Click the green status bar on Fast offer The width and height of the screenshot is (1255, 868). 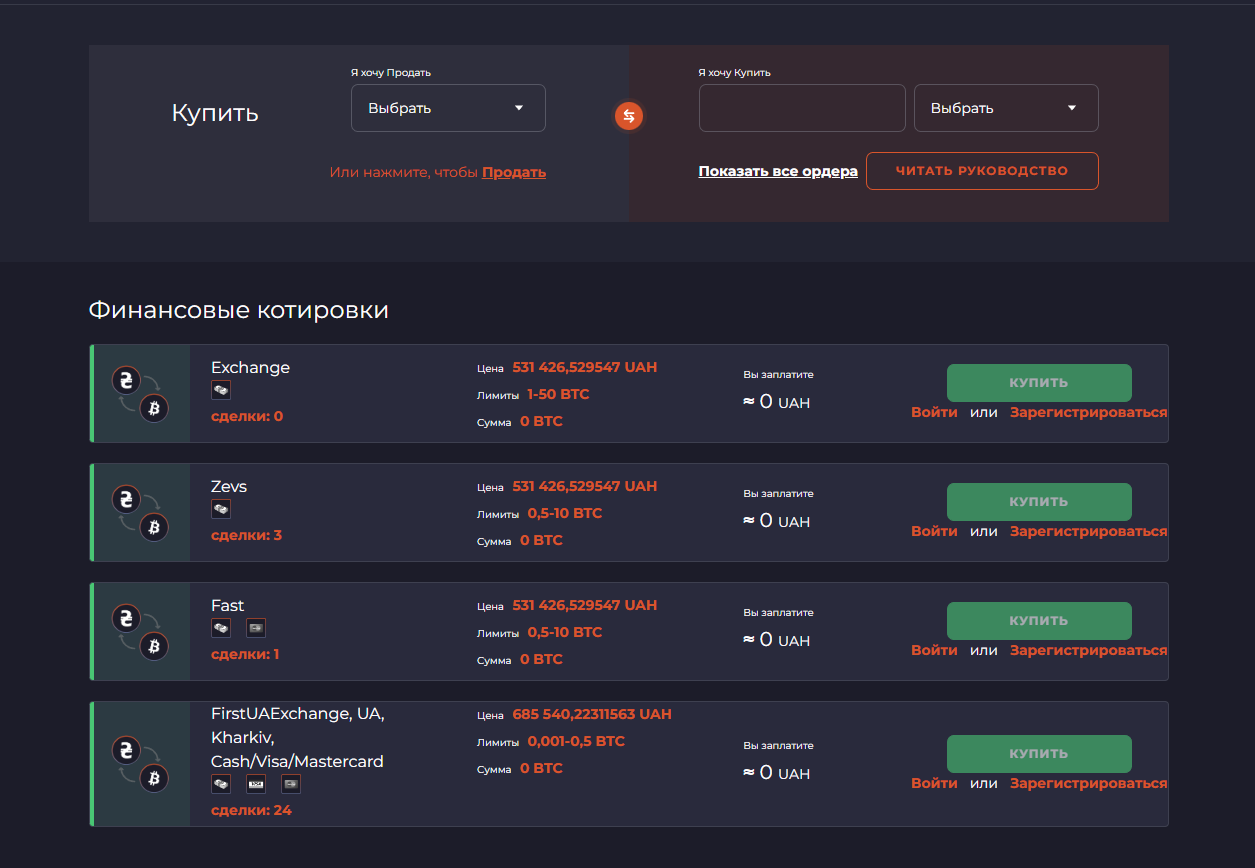pyautogui.click(x=91, y=630)
